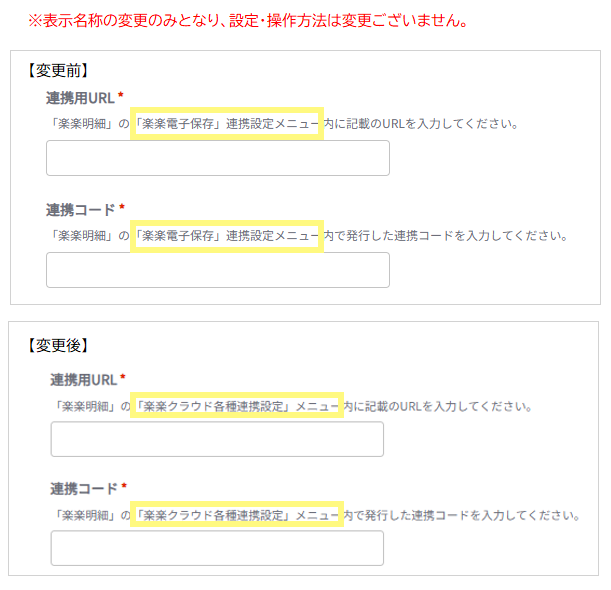611x590 pixels.
Task: Click the 連携コード input field under 変更前
Action: point(217,270)
